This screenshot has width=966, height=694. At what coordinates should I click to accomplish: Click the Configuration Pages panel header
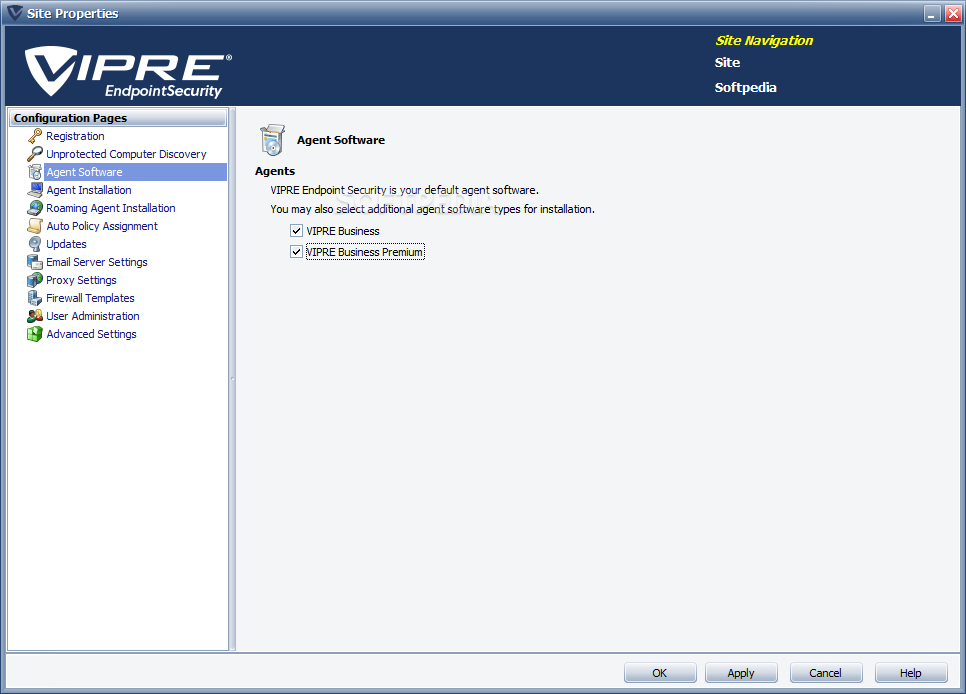[118, 118]
